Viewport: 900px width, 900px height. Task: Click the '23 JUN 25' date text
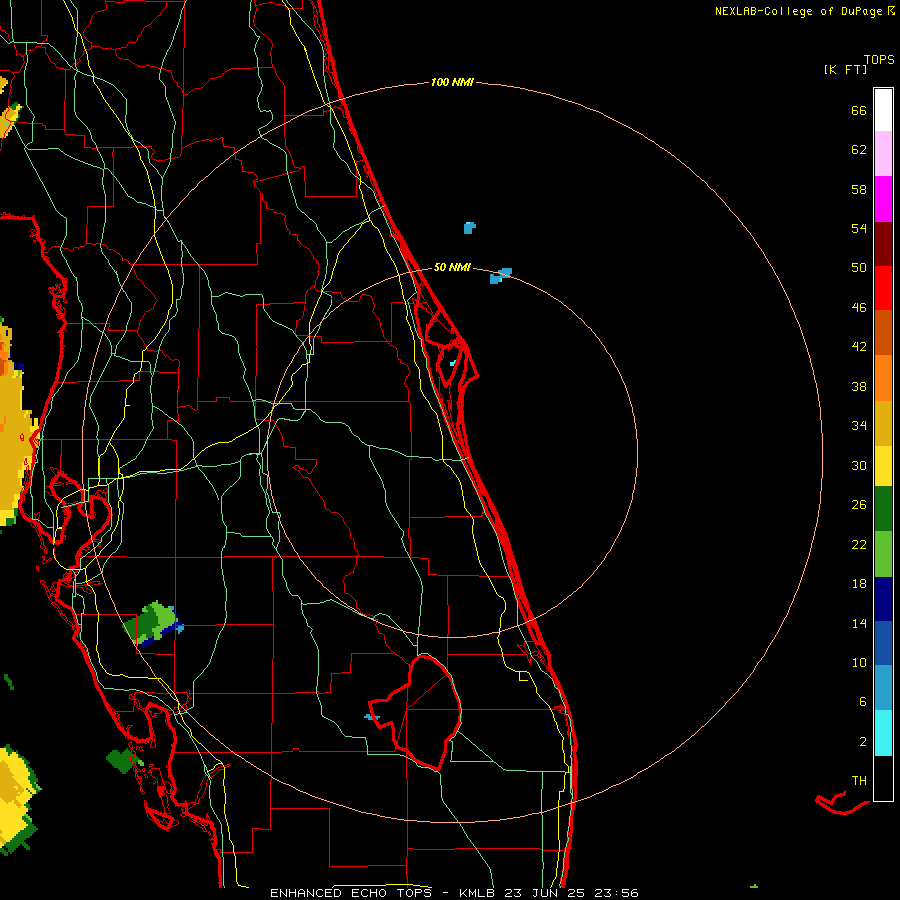coord(544,893)
